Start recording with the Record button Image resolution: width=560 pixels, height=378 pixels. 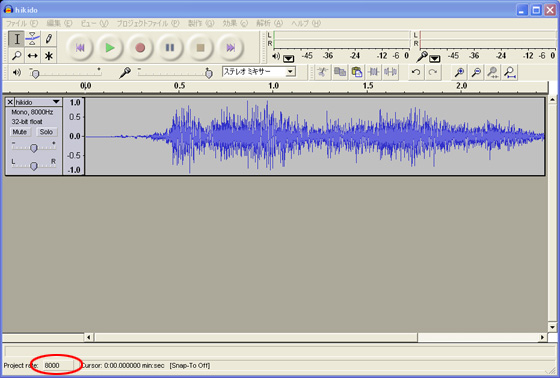140,48
